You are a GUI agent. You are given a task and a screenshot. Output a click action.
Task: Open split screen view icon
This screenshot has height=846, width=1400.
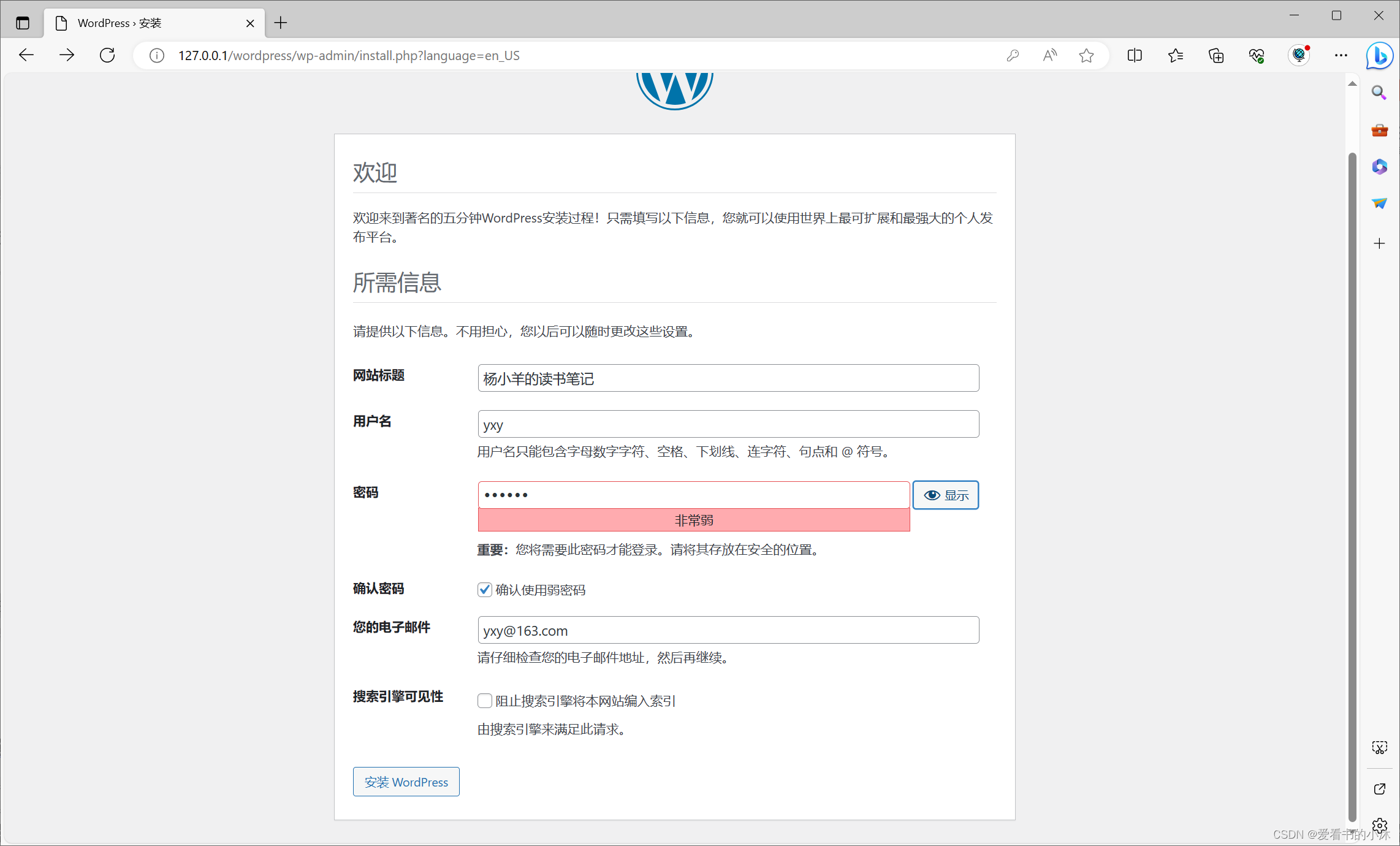coord(1135,56)
